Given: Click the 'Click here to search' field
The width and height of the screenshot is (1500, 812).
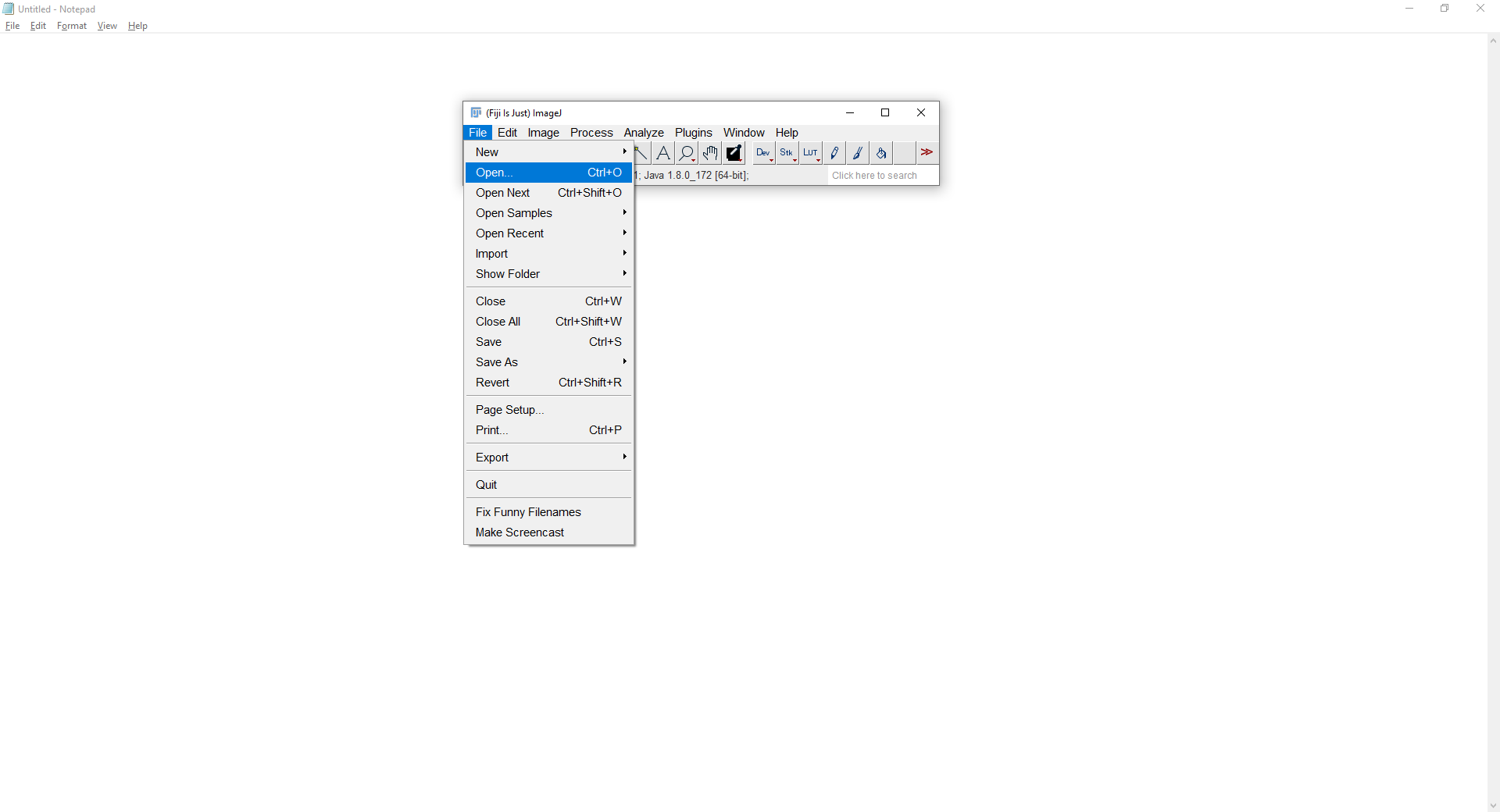Looking at the screenshot, I should point(883,176).
